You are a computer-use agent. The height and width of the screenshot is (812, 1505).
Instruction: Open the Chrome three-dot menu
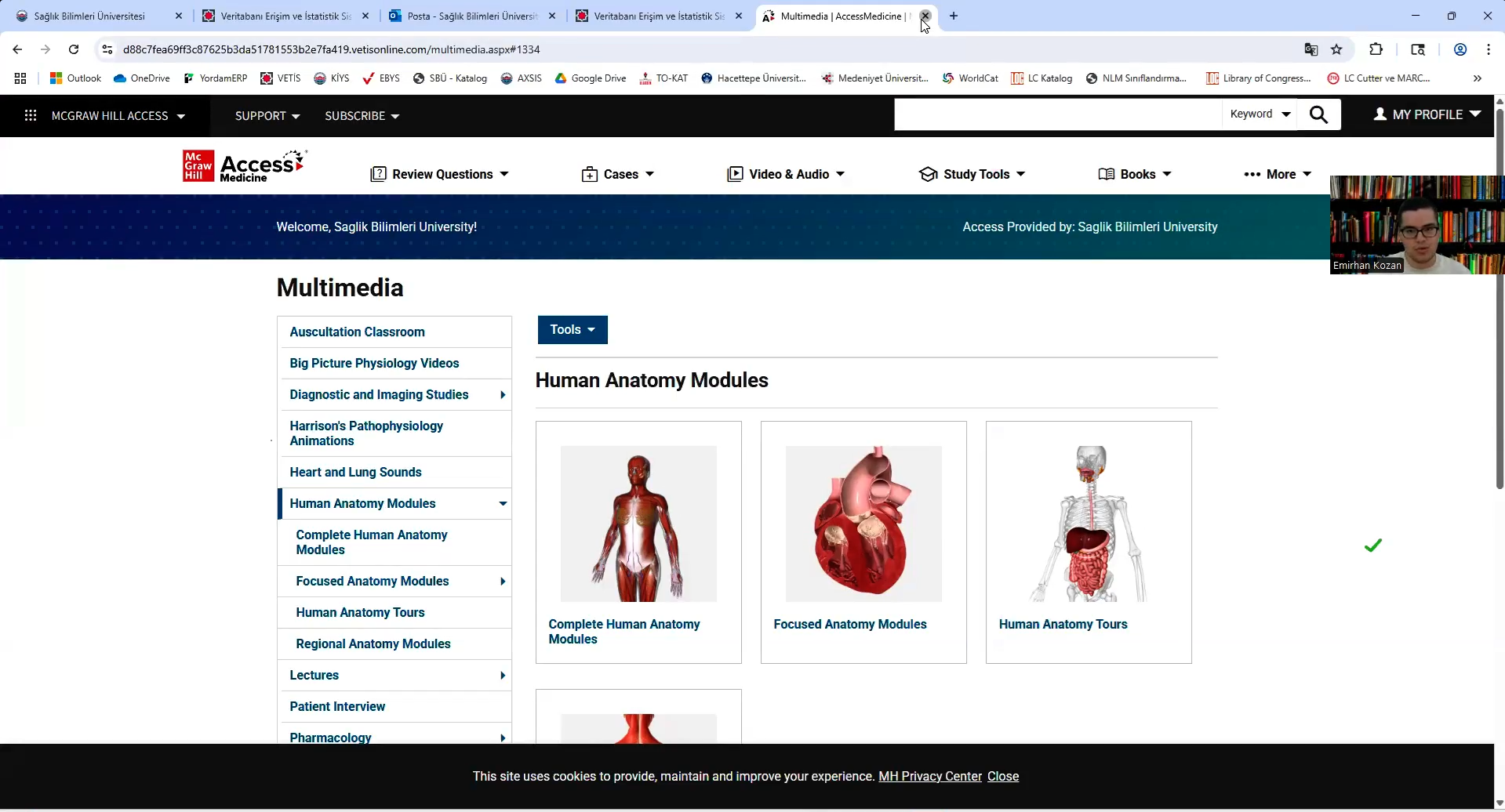tap(1488, 49)
